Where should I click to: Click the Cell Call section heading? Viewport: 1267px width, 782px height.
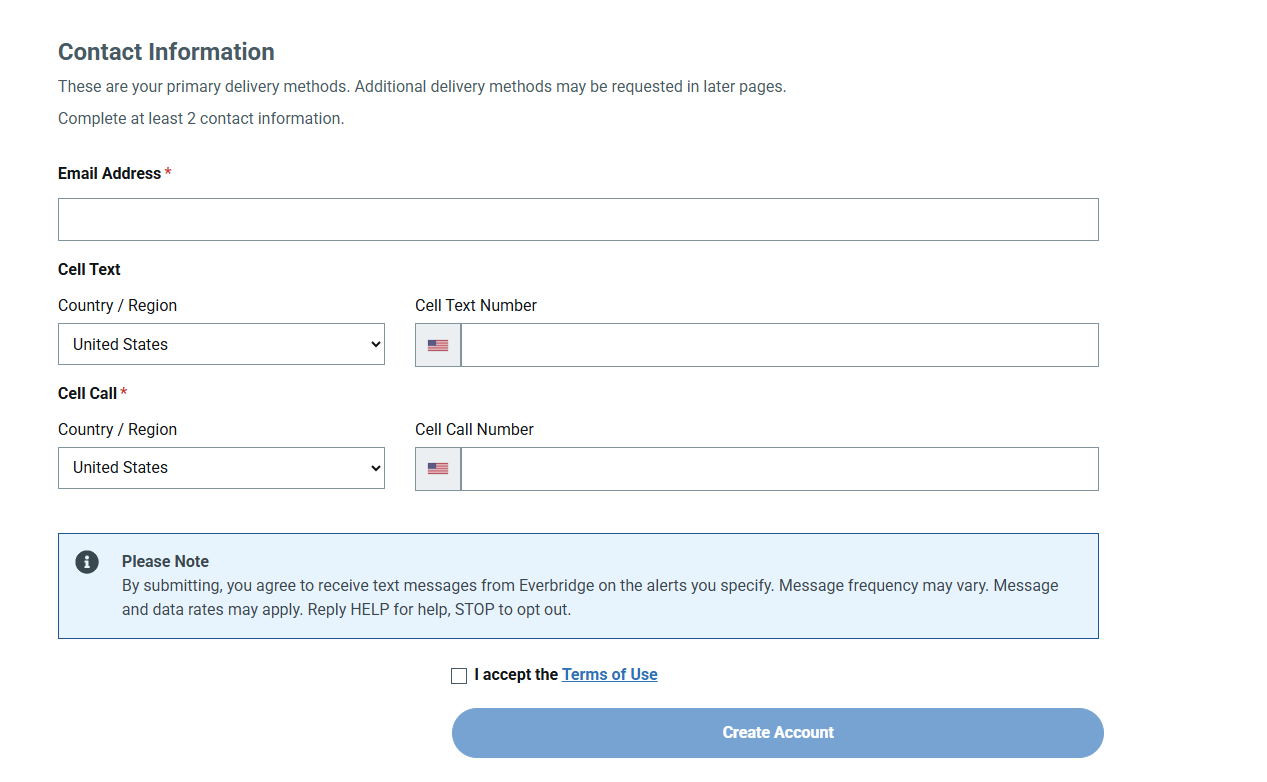pyautogui.click(x=86, y=393)
